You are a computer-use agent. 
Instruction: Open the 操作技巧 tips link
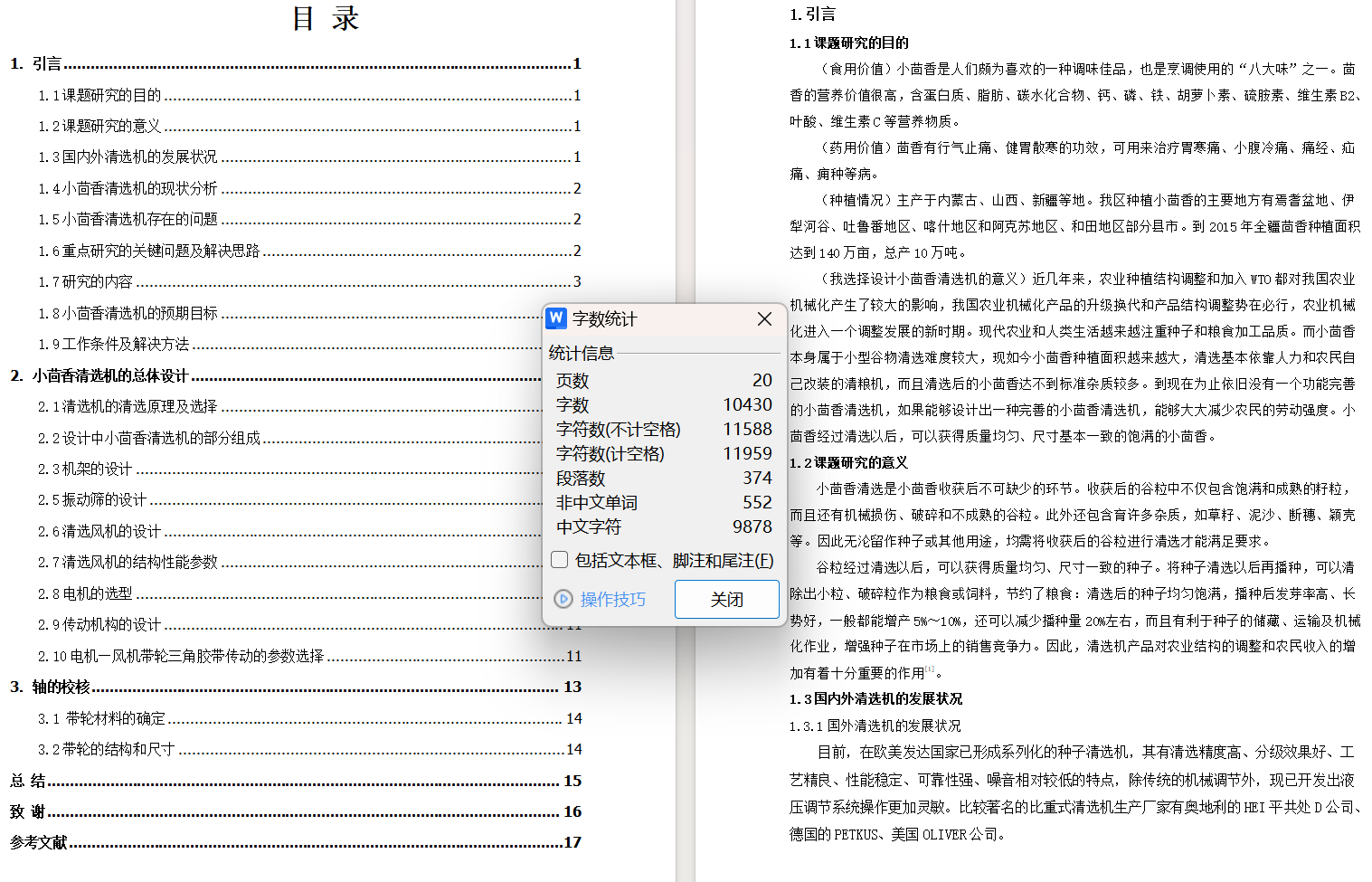[612, 599]
